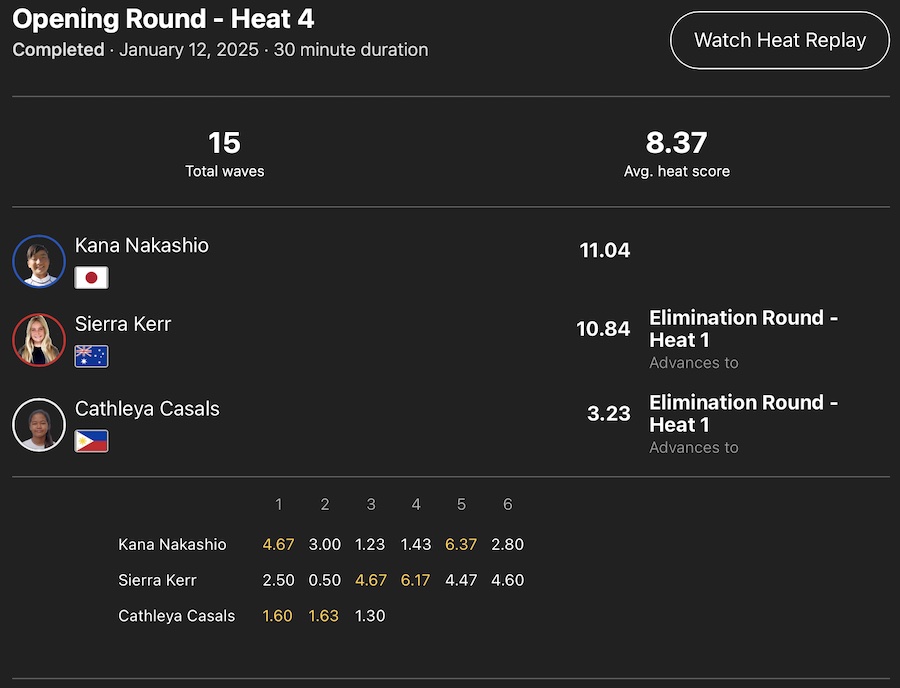Click the Australia flag icon
Image resolution: width=900 pixels, height=688 pixels.
92,356
